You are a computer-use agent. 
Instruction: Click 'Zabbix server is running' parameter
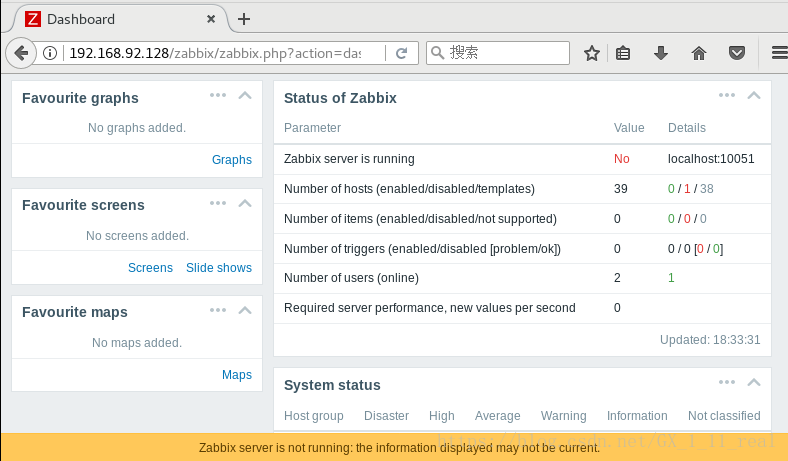tap(349, 159)
